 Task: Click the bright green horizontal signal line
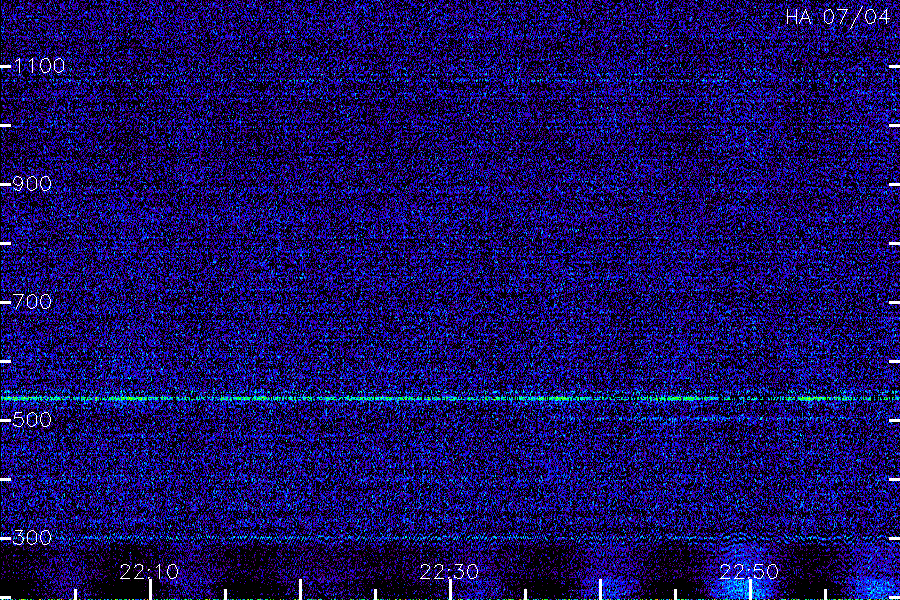pos(450,398)
